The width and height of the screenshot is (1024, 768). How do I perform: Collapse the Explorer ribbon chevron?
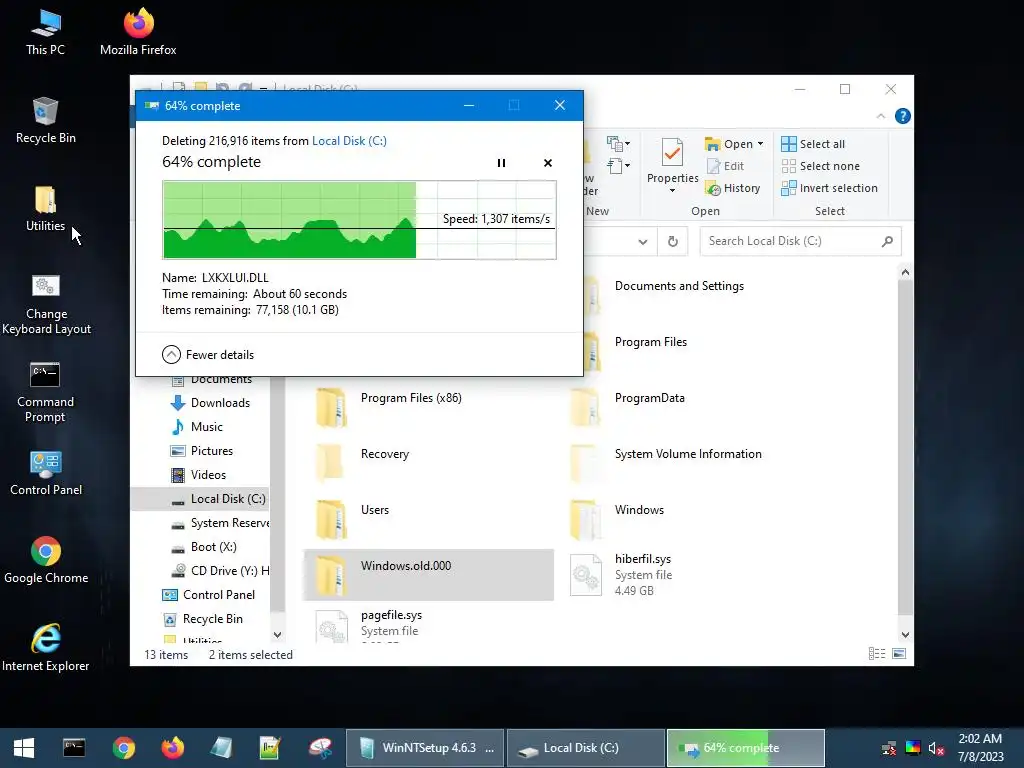[880, 116]
